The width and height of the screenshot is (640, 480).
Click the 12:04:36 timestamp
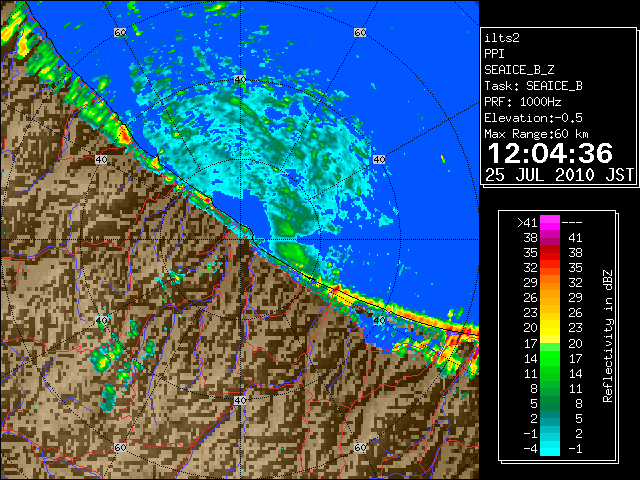[550, 153]
